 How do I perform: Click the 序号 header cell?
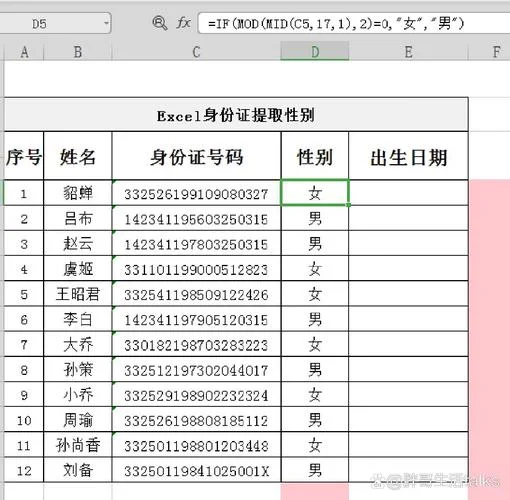24,156
